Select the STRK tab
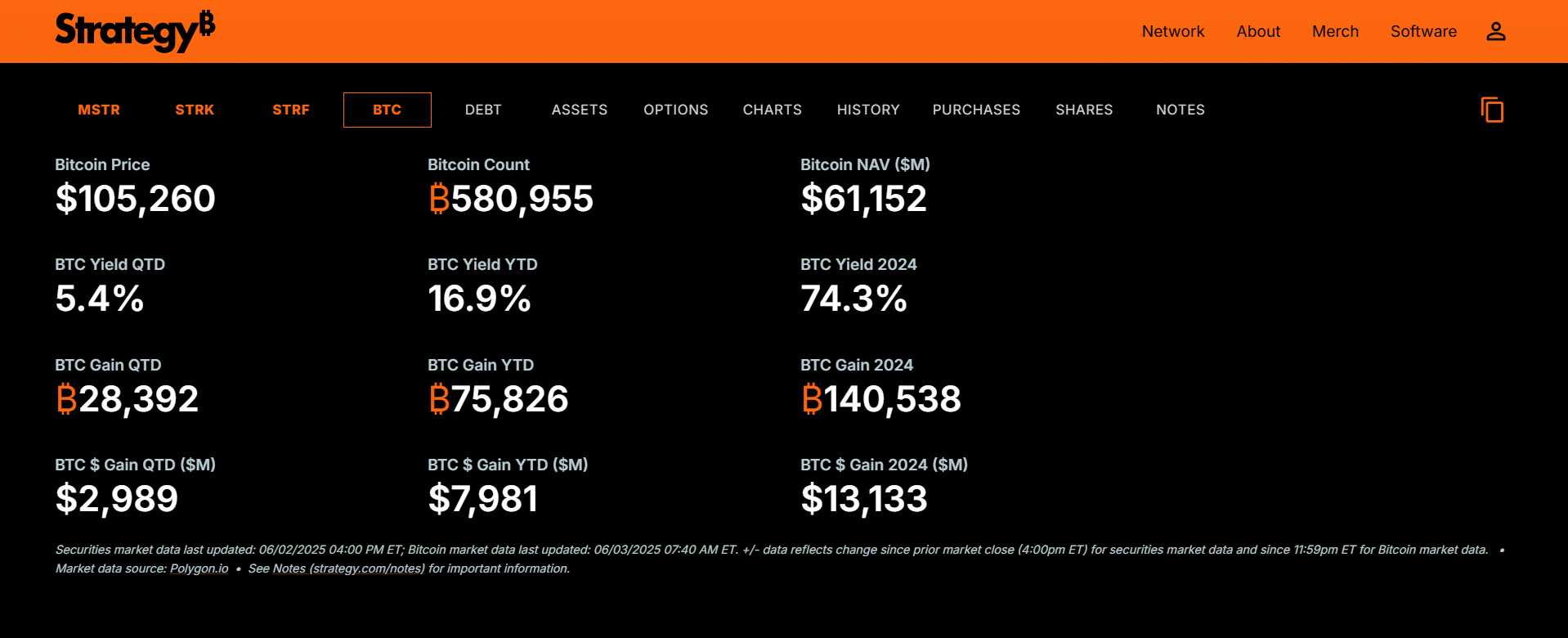The width and height of the screenshot is (1568, 638). tap(195, 110)
